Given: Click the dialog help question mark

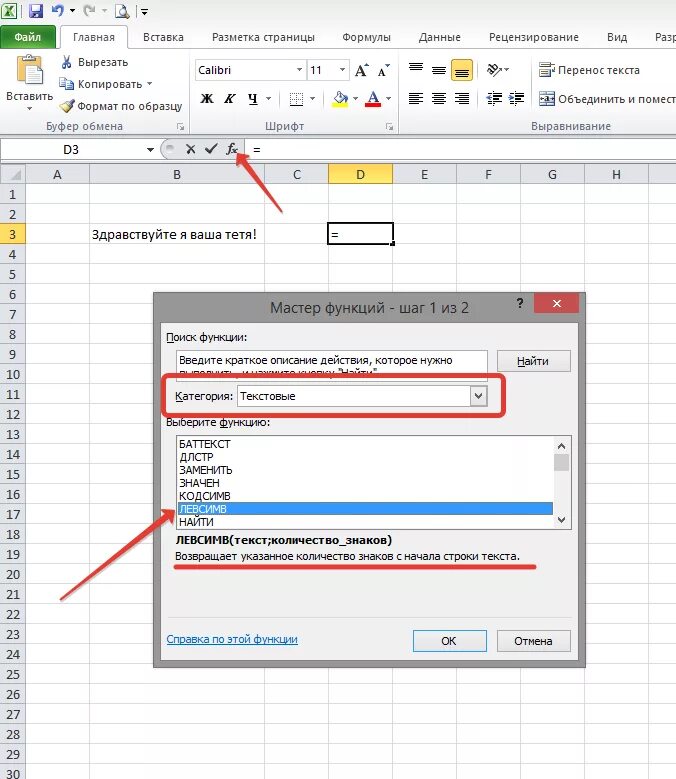Looking at the screenshot, I should click(x=520, y=303).
